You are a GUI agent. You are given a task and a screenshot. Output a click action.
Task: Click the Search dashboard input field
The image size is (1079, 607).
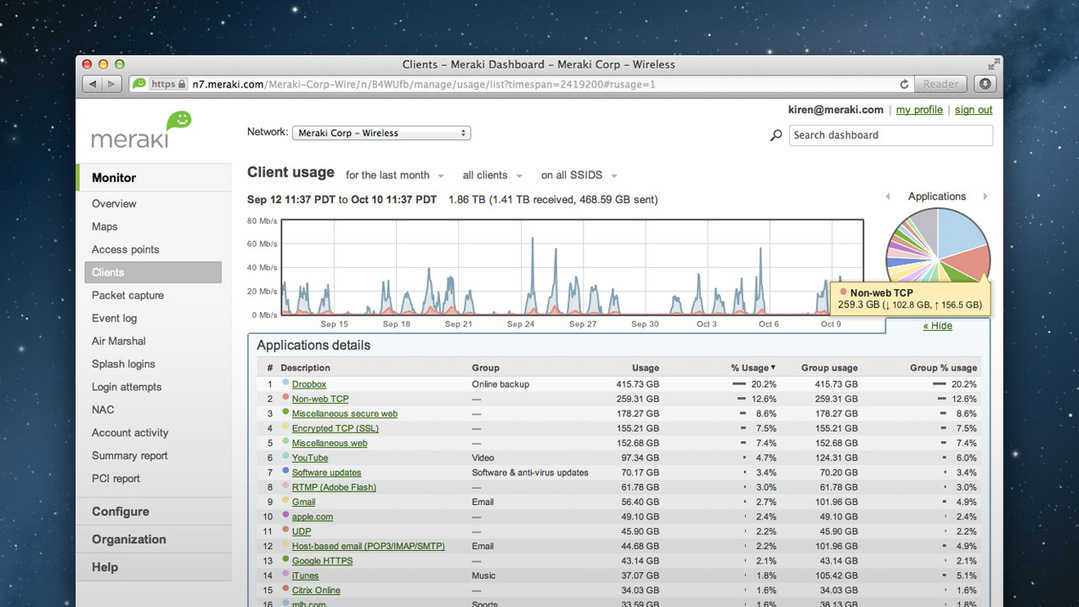coord(890,135)
